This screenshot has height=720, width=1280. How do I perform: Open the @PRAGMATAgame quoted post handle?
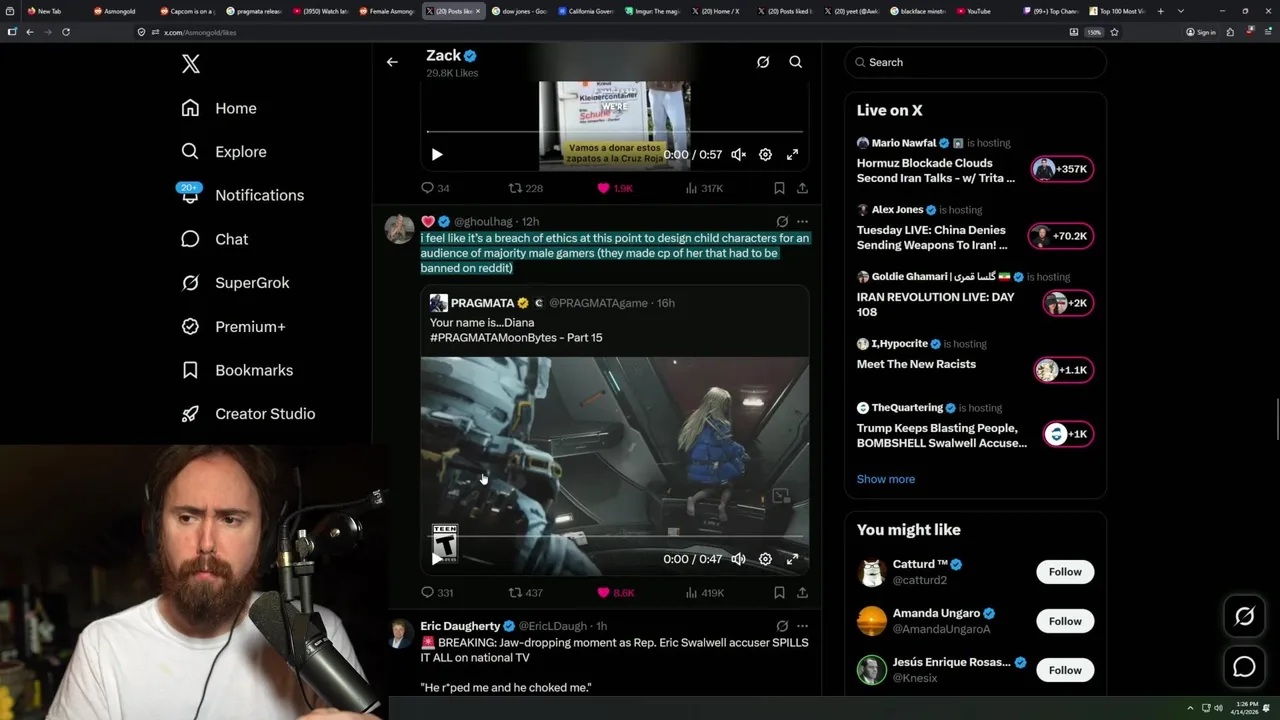[x=598, y=303]
